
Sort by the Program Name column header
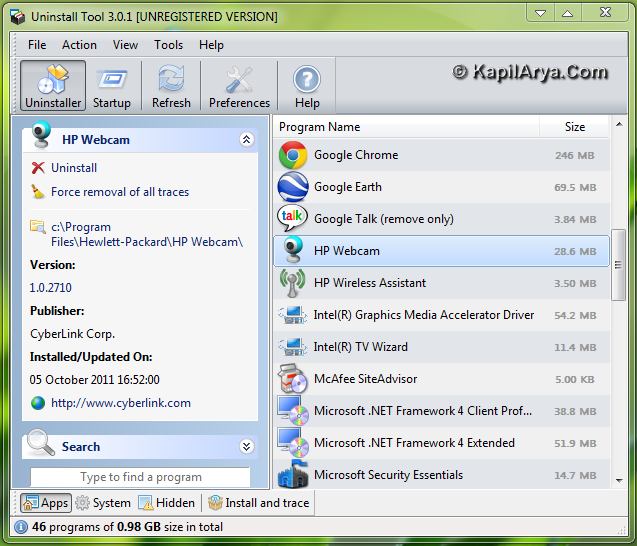(406, 127)
